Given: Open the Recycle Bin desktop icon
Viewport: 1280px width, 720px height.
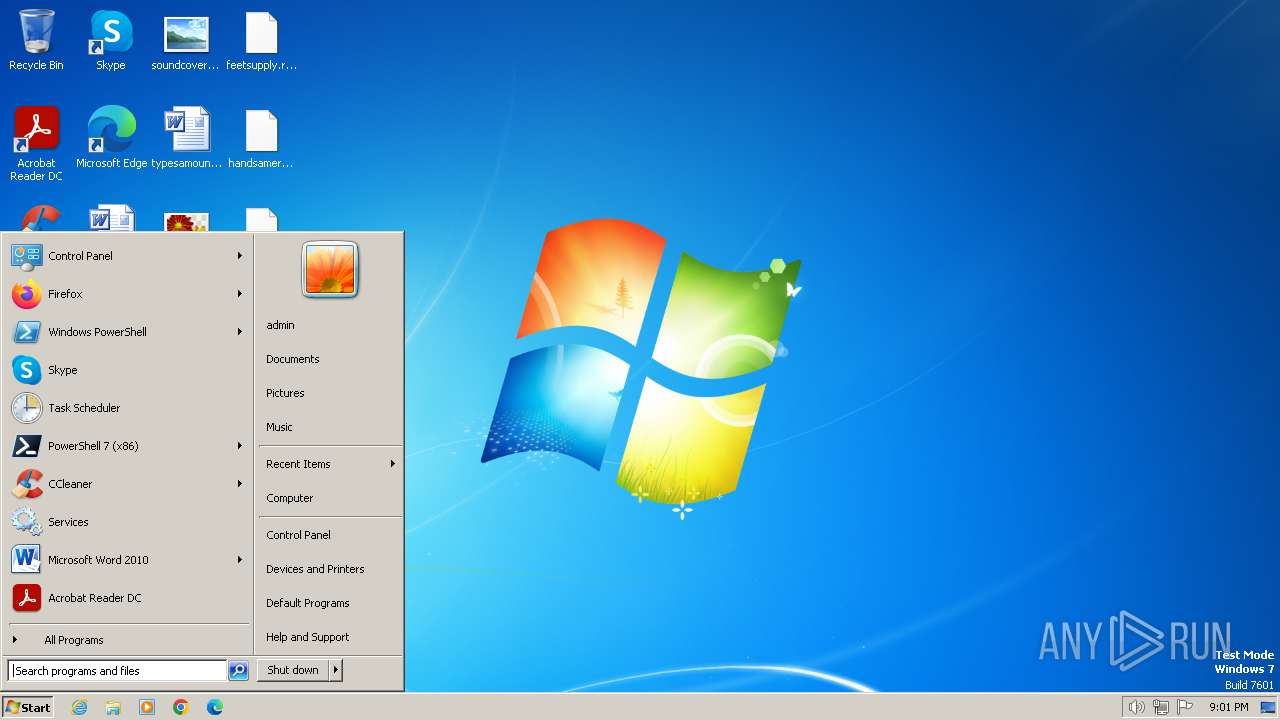Looking at the screenshot, I should 36,40.
